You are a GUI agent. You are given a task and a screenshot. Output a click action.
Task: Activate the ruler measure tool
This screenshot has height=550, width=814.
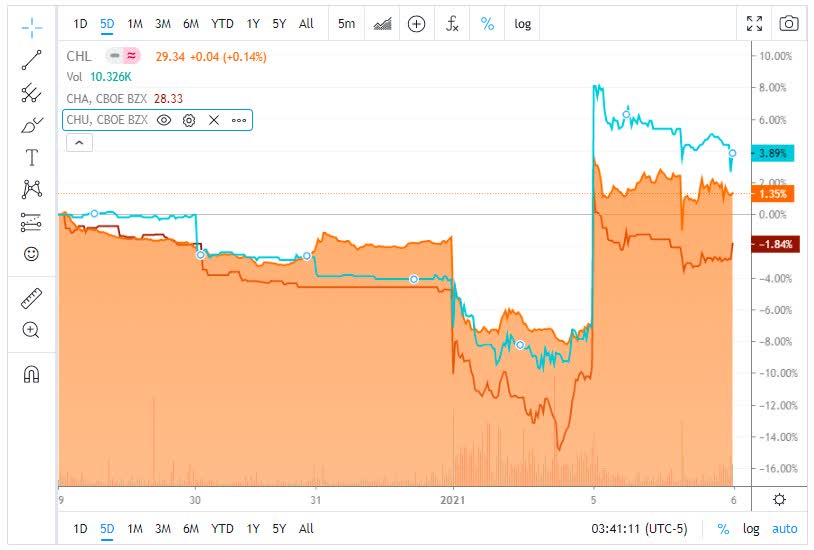pyautogui.click(x=31, y=297)
